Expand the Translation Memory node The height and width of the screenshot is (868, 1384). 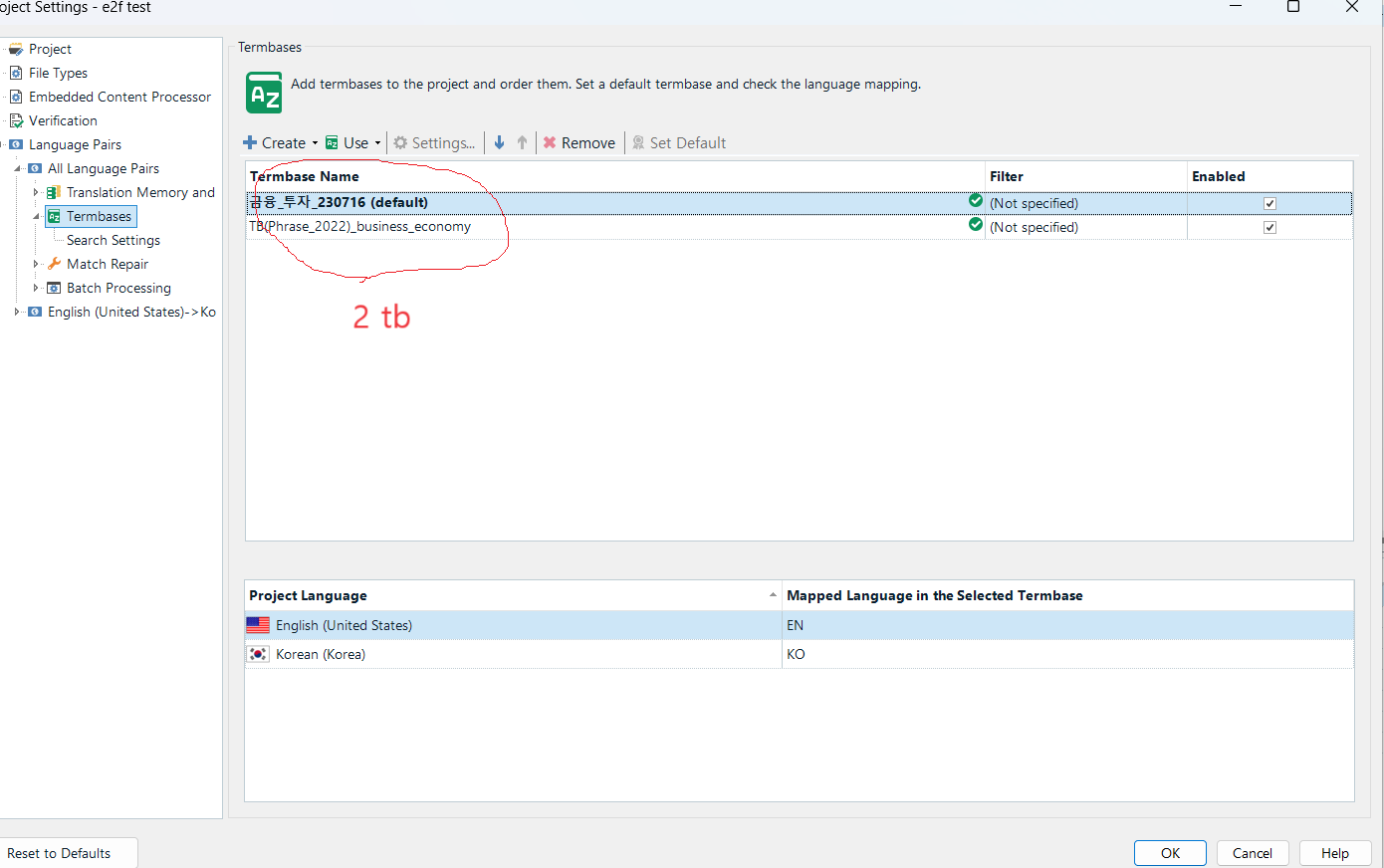[36, 192]
